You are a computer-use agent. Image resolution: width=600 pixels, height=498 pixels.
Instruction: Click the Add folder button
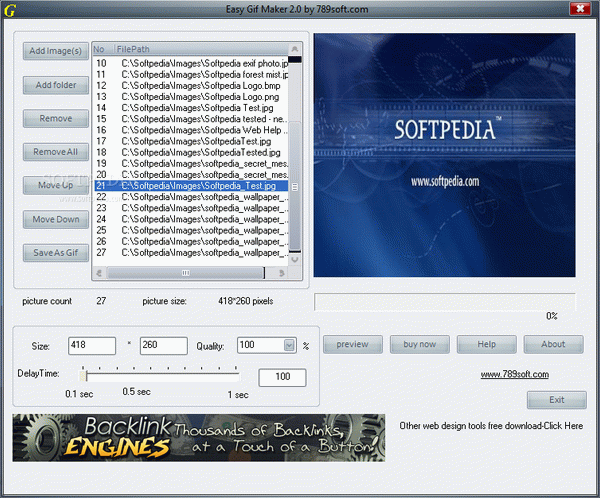56,85
